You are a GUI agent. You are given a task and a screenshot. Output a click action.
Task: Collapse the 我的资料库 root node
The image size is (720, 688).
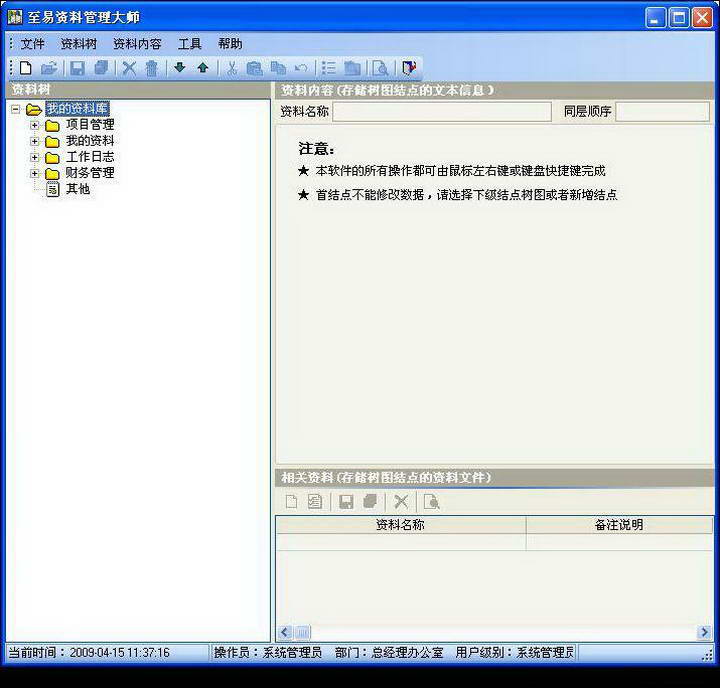[16, 109]
